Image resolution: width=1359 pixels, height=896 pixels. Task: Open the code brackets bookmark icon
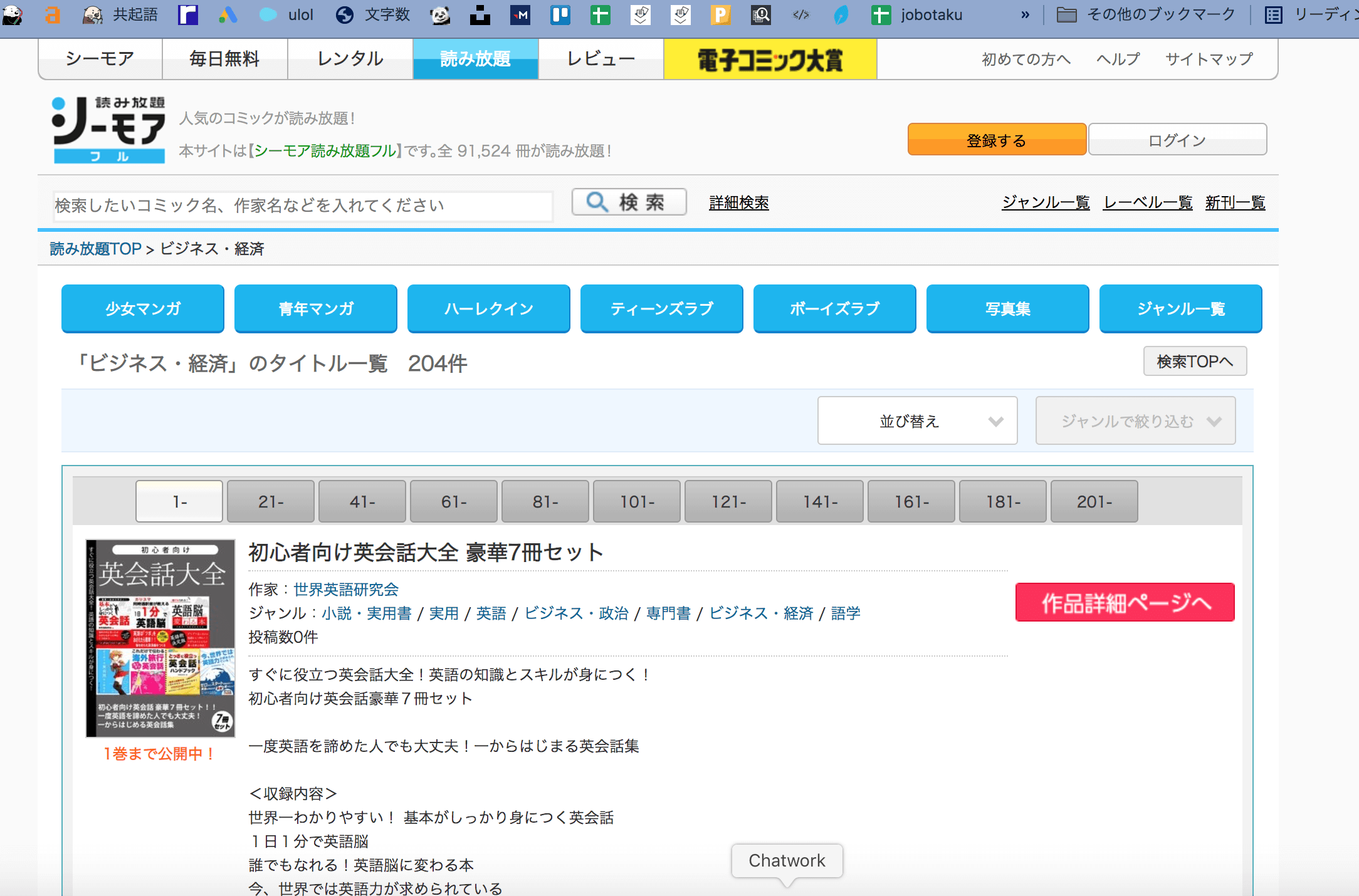coord(801,14)
